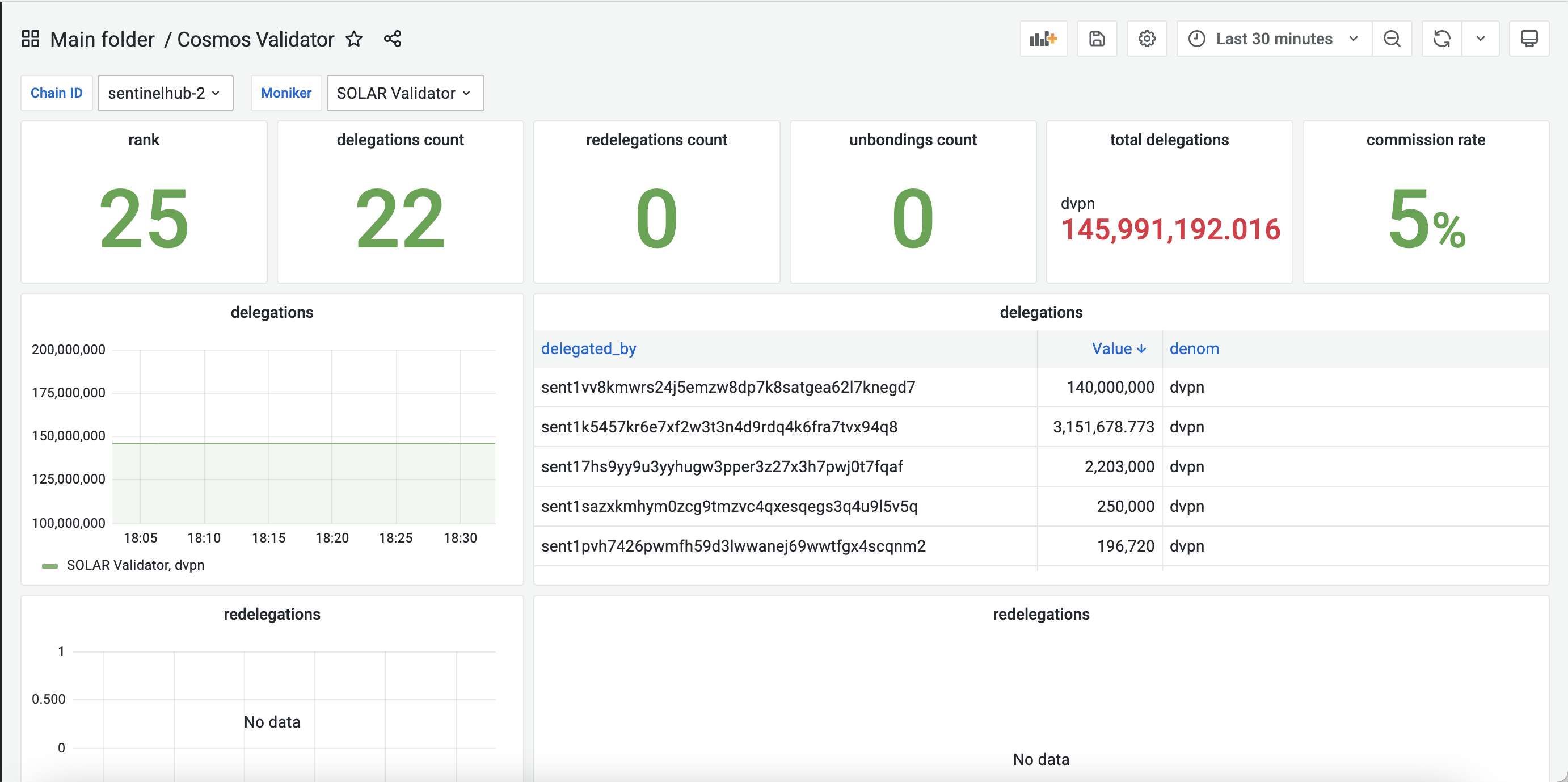The width and height of the screenshot is (1568, 782).
Task: Click the Add panel chart icon
Action: click(x=1043, y=39)
